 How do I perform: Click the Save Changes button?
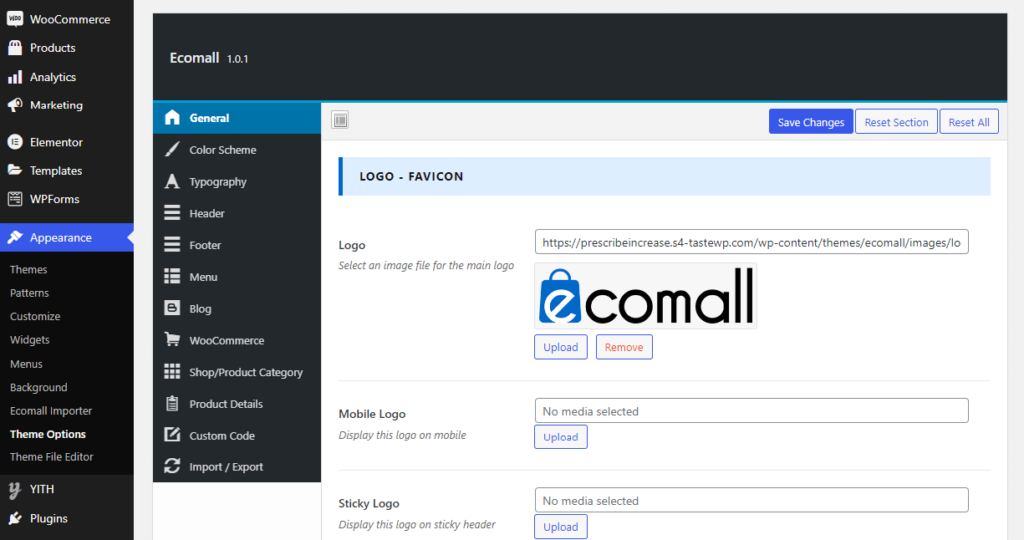[x=810, y=122]
